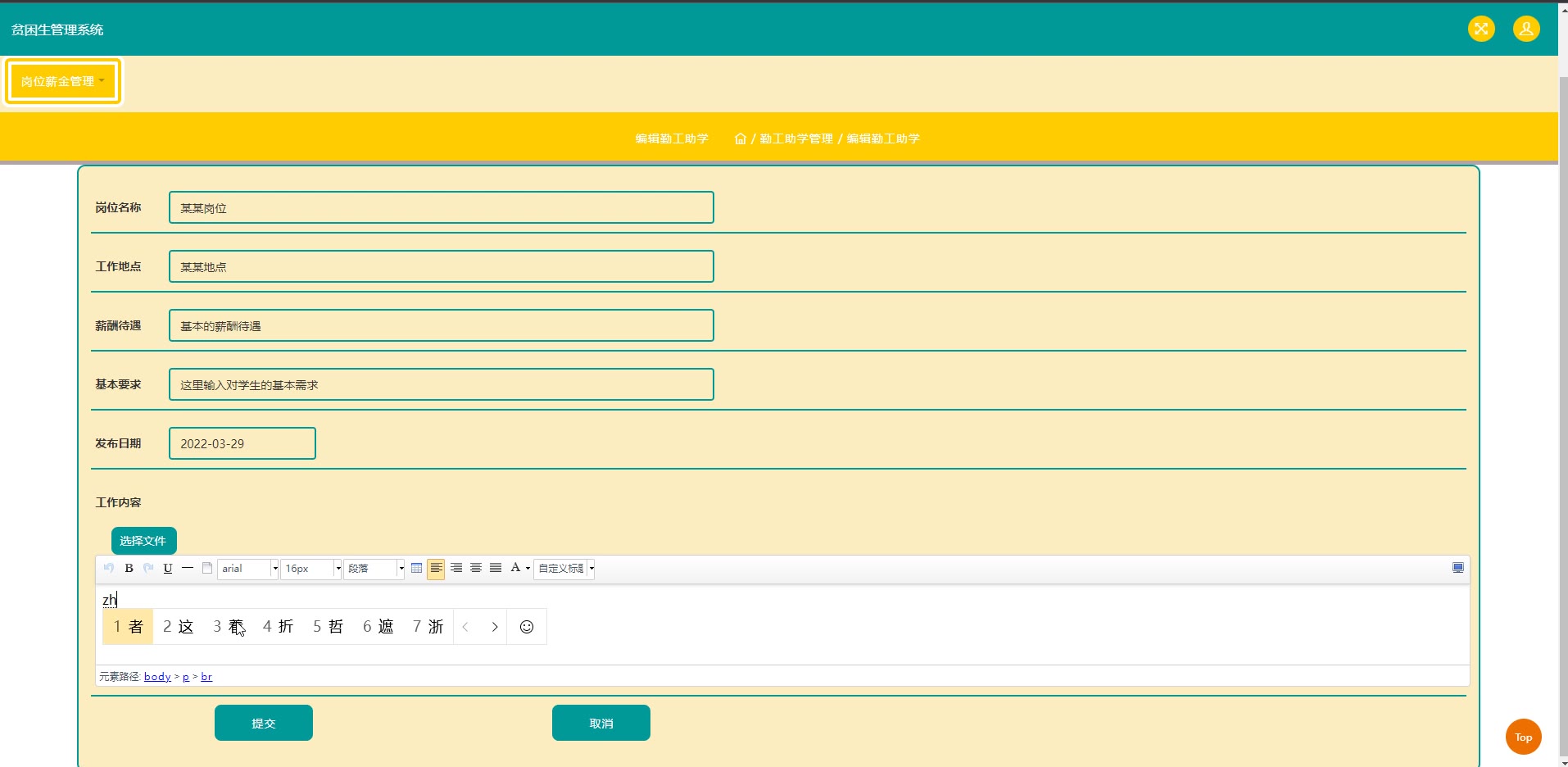Screen dimensions: 1568x767
Task: Align the text right in the editor
Action: pyautogui.click(x=456, y=568)
